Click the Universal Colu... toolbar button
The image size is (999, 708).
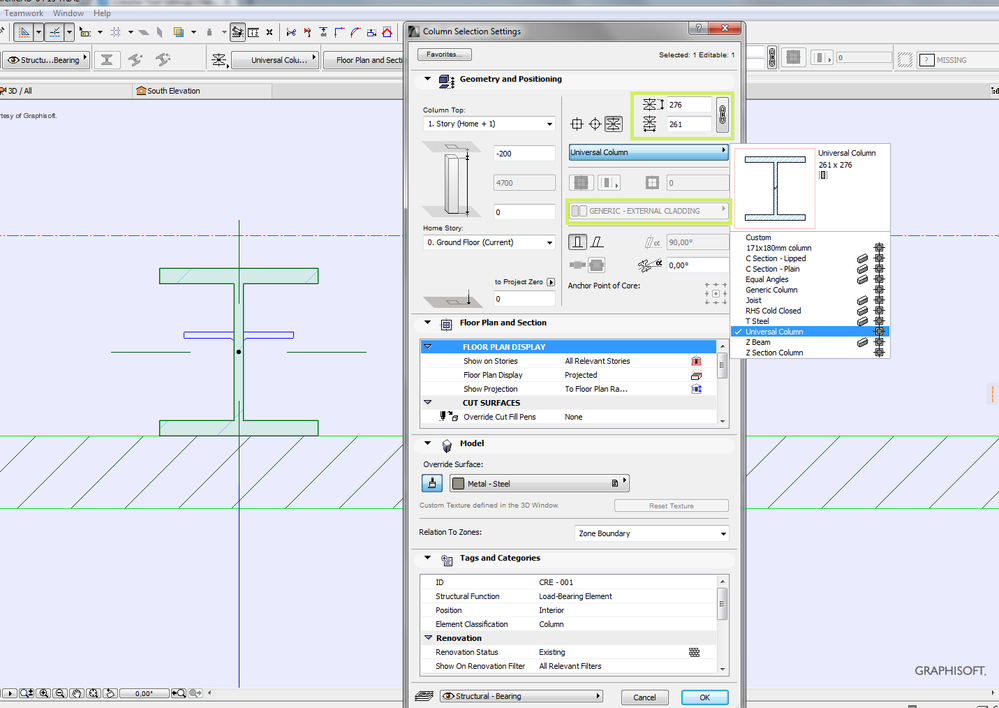pyautogui.click(x=275, y=60)
